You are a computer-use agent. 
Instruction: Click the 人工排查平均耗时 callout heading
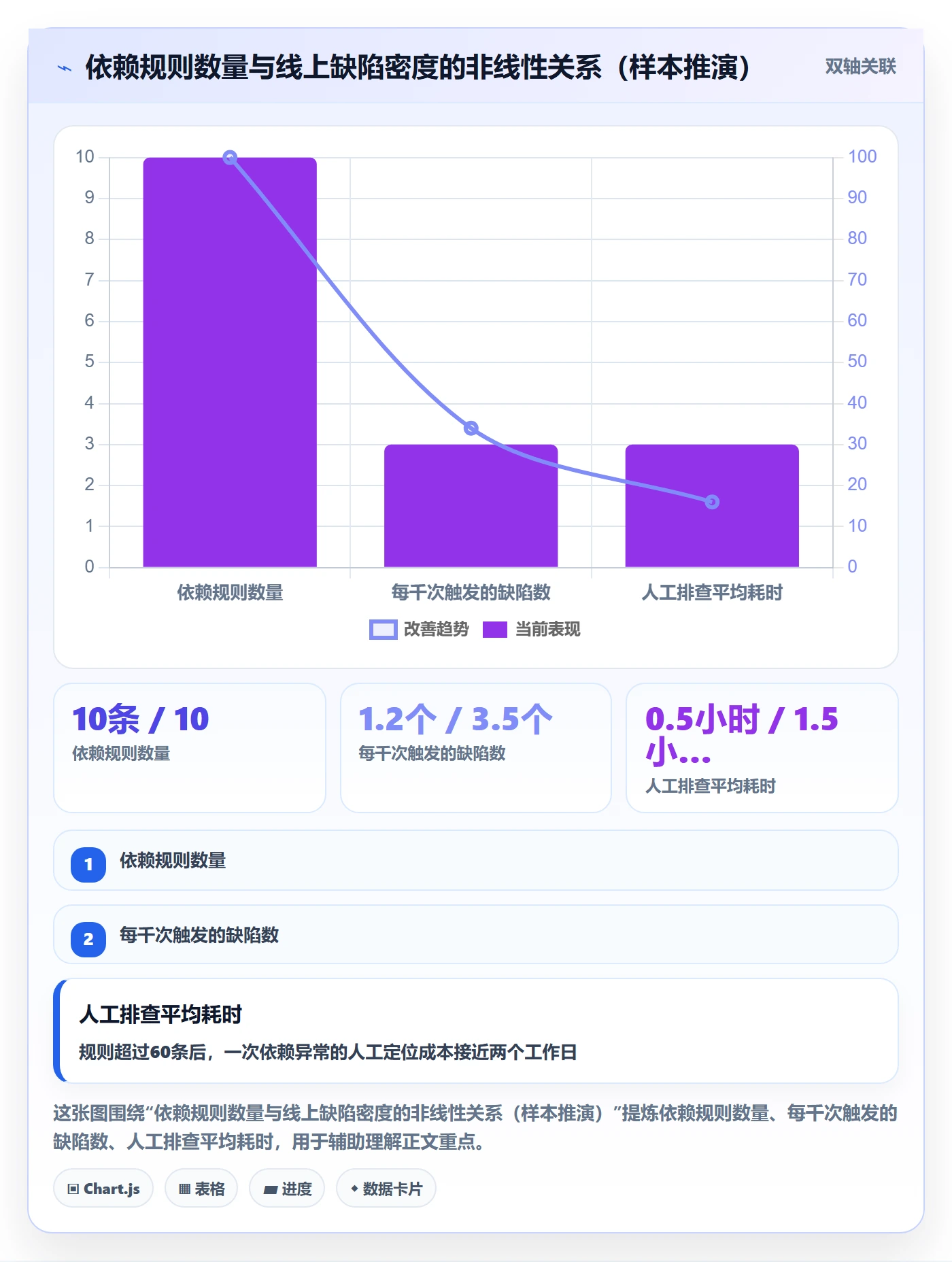tap(160, 1014)
